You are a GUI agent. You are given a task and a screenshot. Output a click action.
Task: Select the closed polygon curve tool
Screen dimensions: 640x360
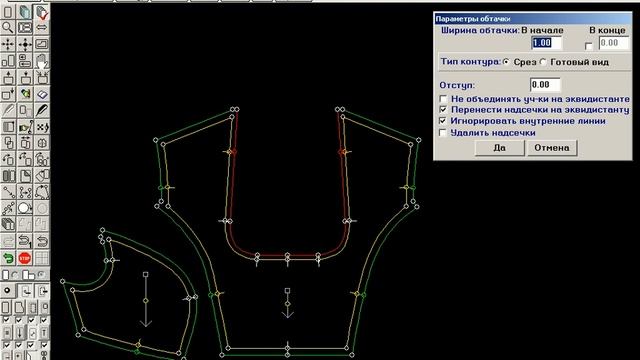coord(42,192)
